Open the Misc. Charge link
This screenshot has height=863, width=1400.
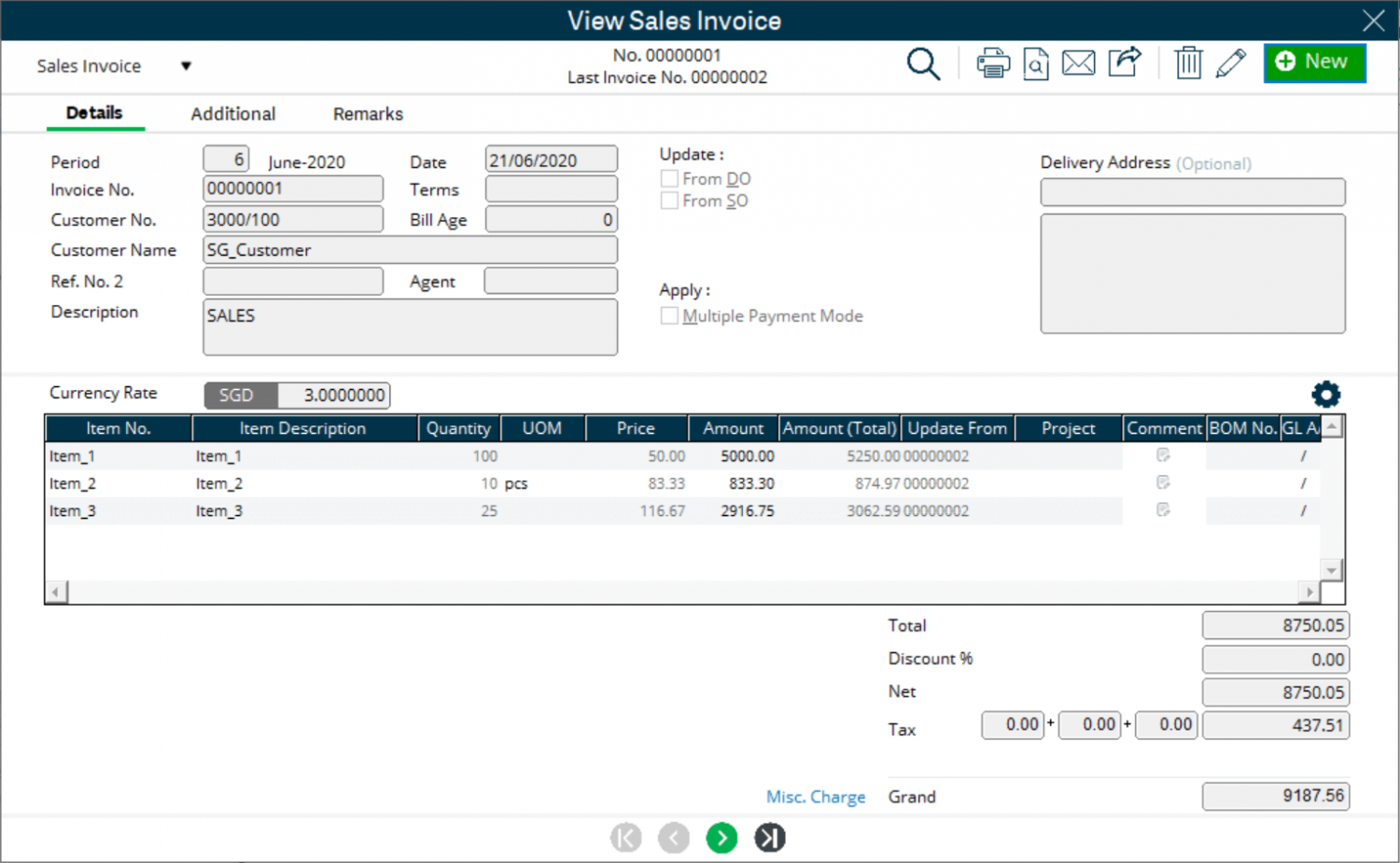point(816,796)
